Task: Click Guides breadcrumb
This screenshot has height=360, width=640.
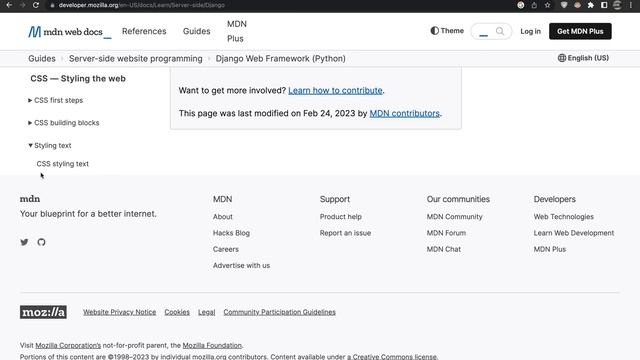Action: coord(42,58)
